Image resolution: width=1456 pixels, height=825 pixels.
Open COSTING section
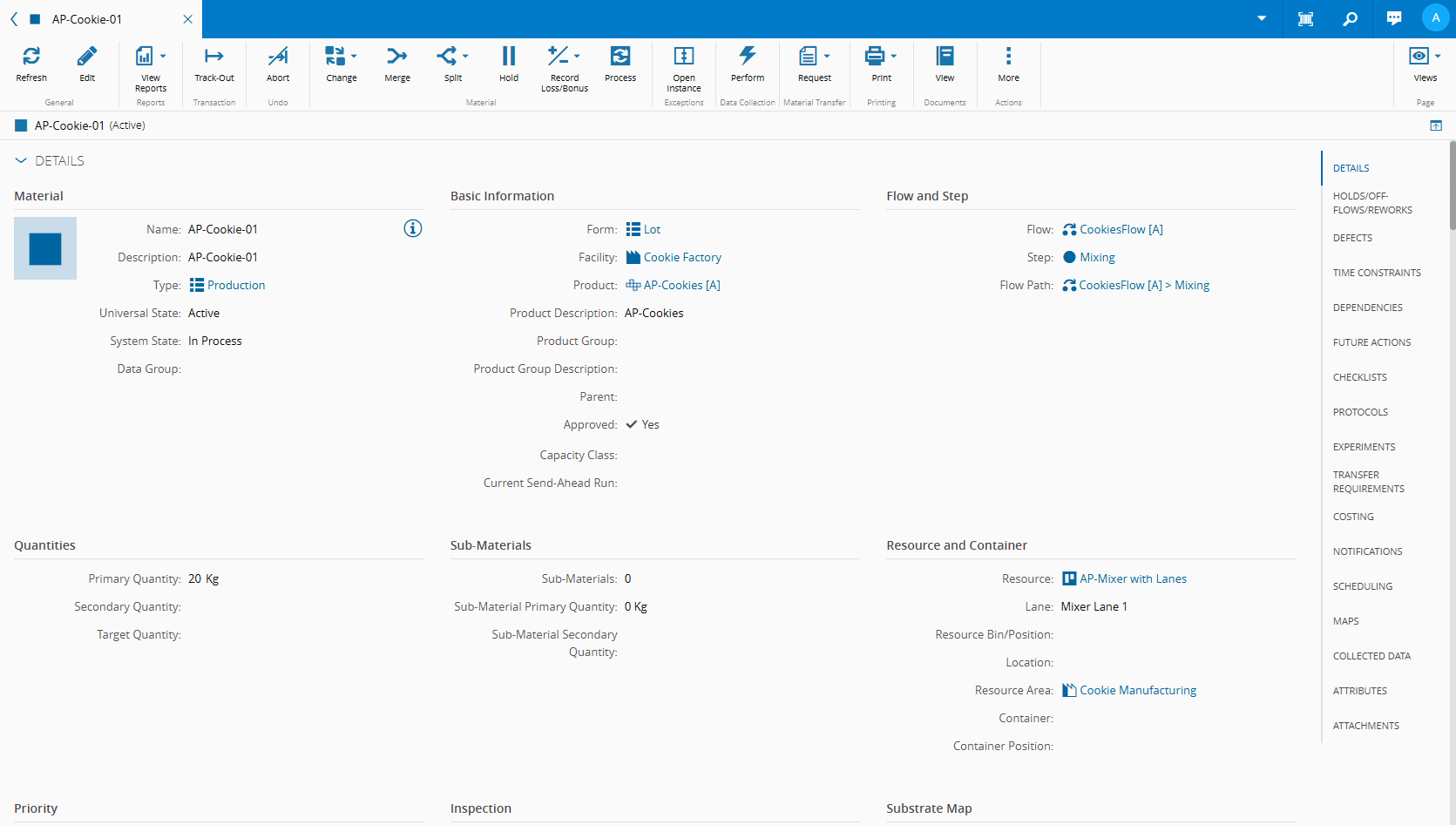point(1353,517)
